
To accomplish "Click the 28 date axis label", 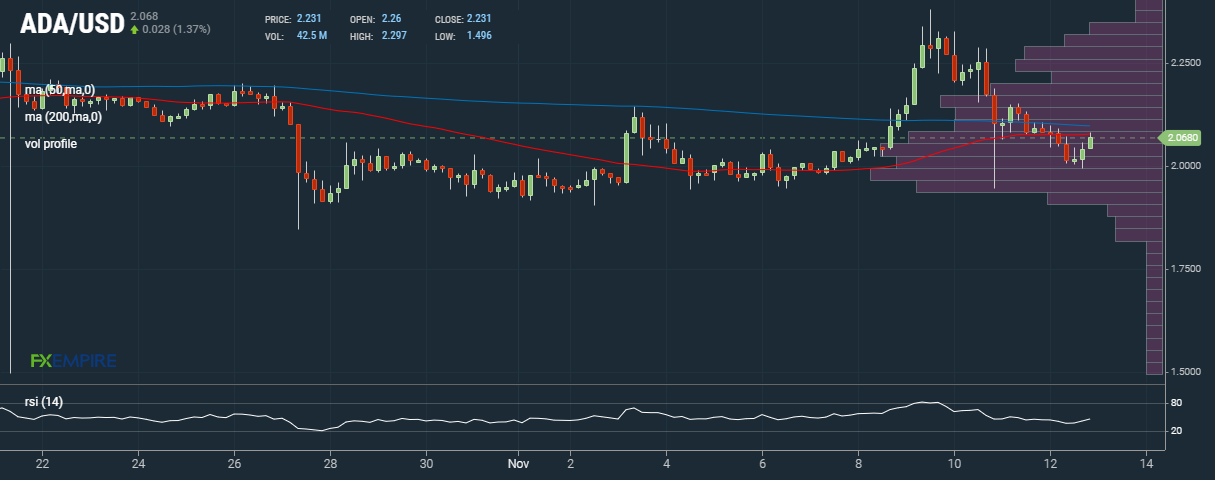I will pyautogui.click(x=330, y=464).
